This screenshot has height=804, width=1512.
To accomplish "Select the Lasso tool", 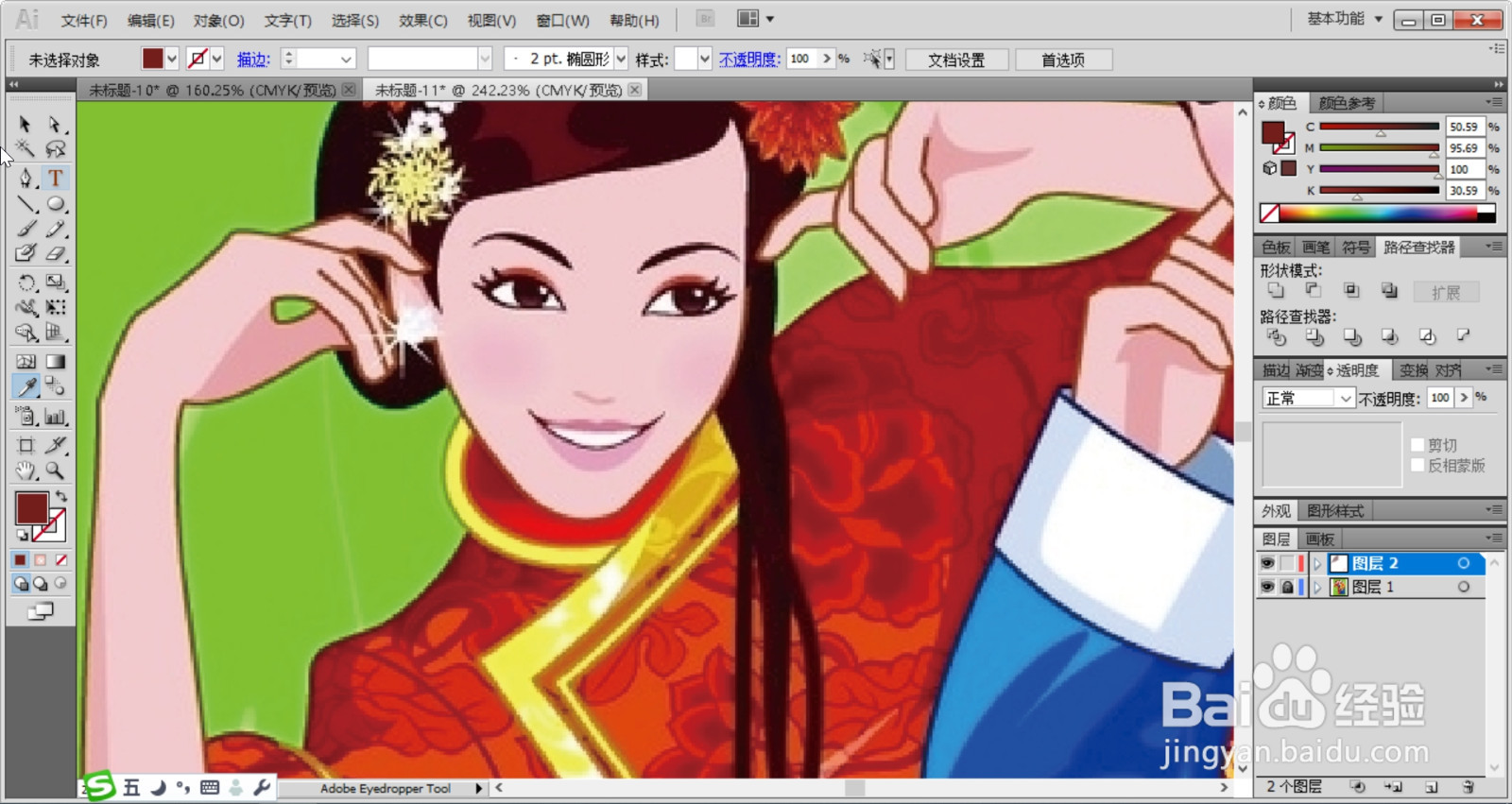I will point(55,149).
